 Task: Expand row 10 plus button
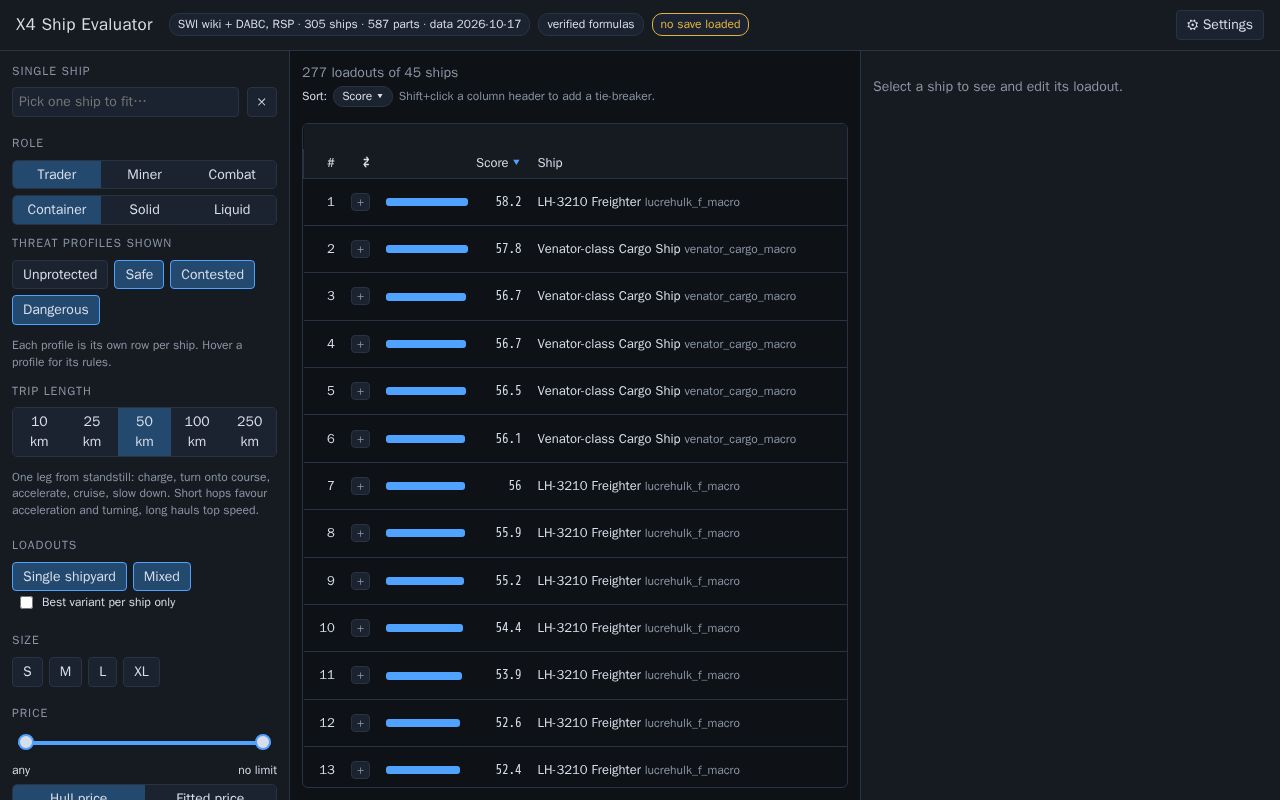(361, 628)
